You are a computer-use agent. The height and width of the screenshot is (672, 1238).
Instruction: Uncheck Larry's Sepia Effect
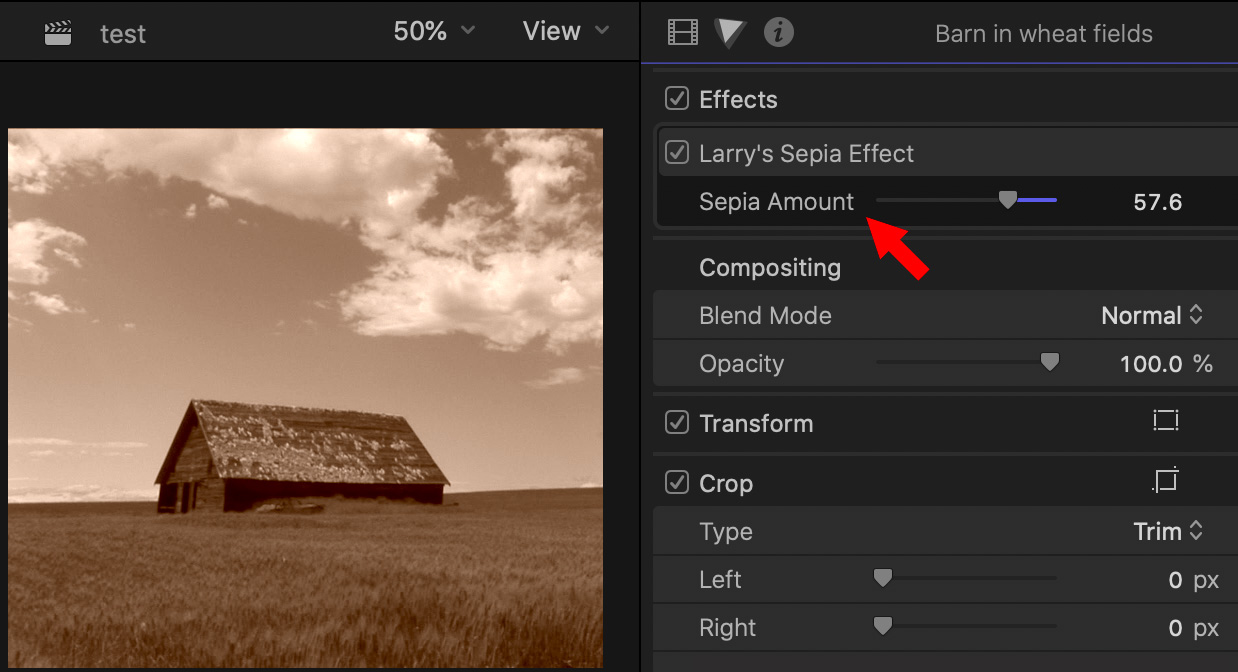click(677, 153)
